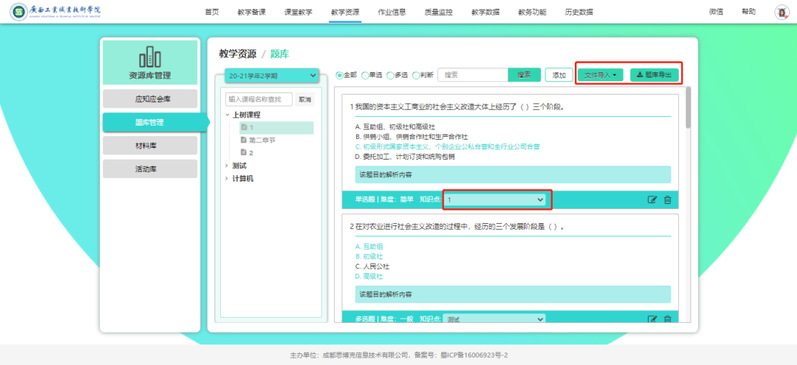This screenshot has height=365, width=797.
Task: Click 取消 next to course search
Action: click(x=305, y=99)
